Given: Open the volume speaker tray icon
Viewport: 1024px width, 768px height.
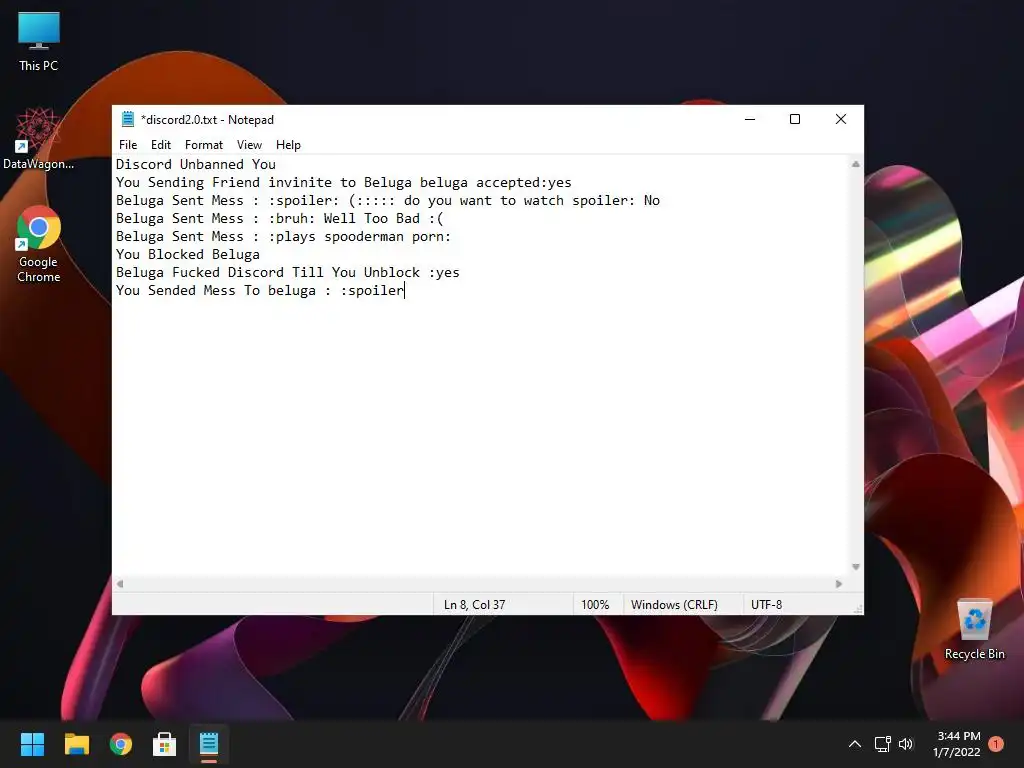Looking at the screenshot, I should (906, 744).
